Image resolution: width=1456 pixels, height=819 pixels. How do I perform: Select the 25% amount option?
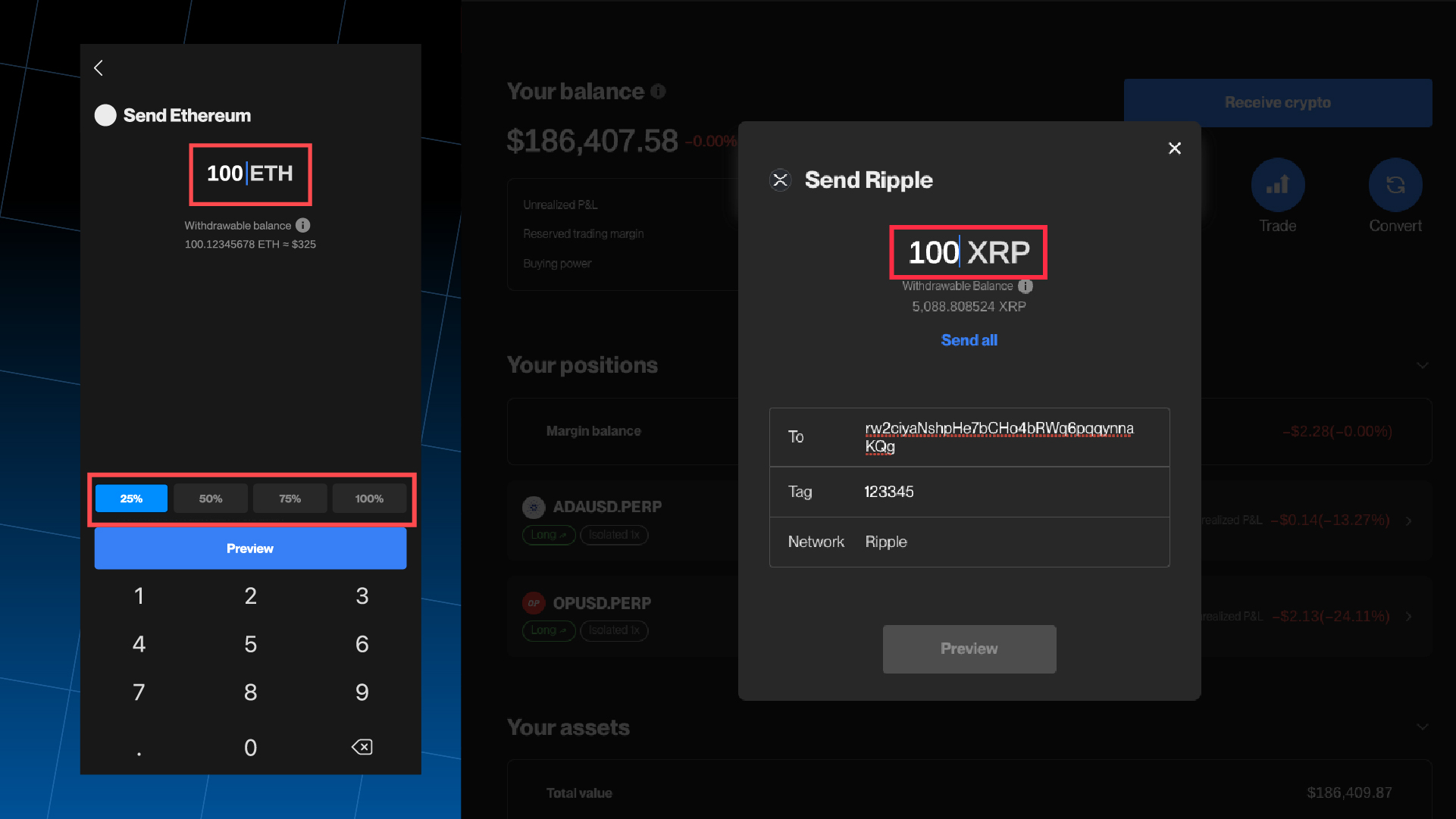[131, 499]
